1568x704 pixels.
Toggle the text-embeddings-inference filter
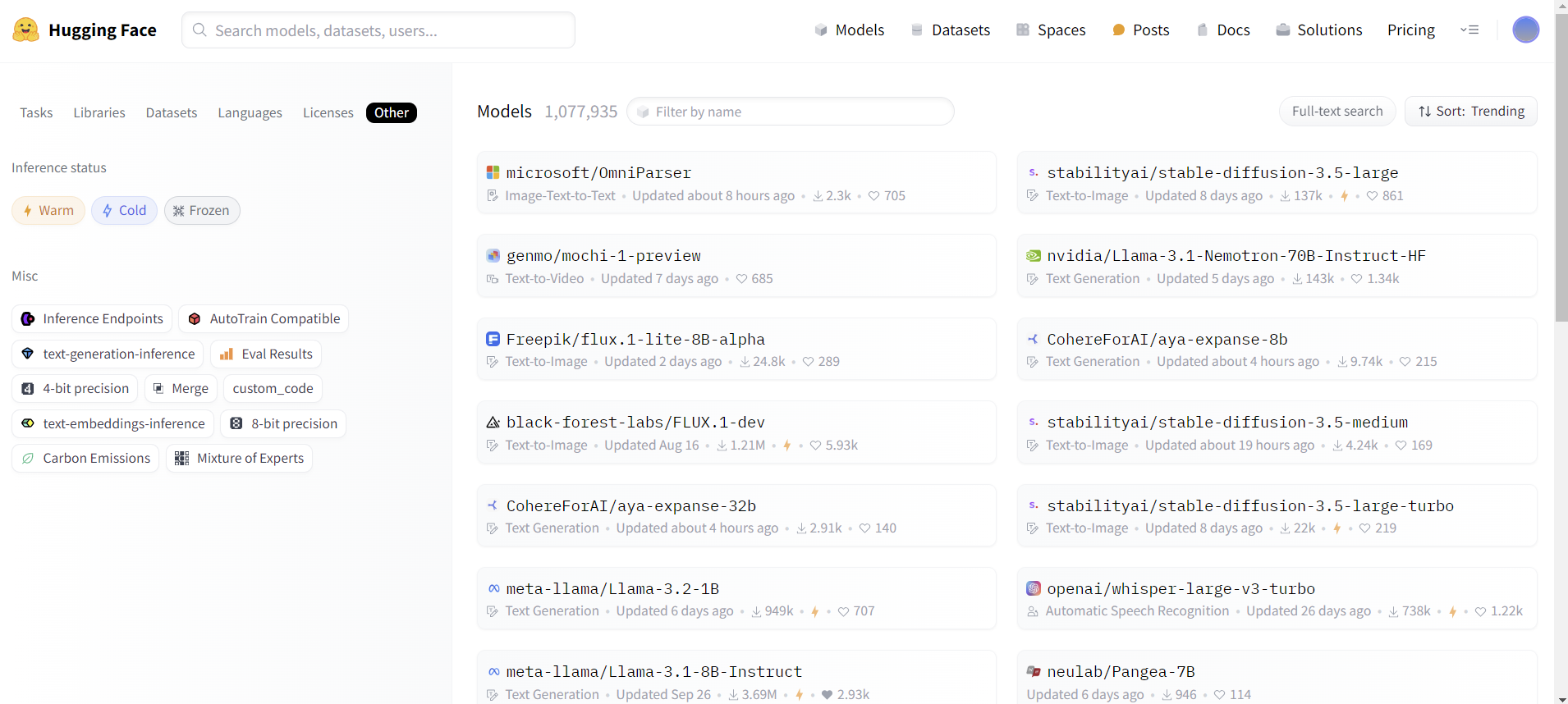pos(113,423)
